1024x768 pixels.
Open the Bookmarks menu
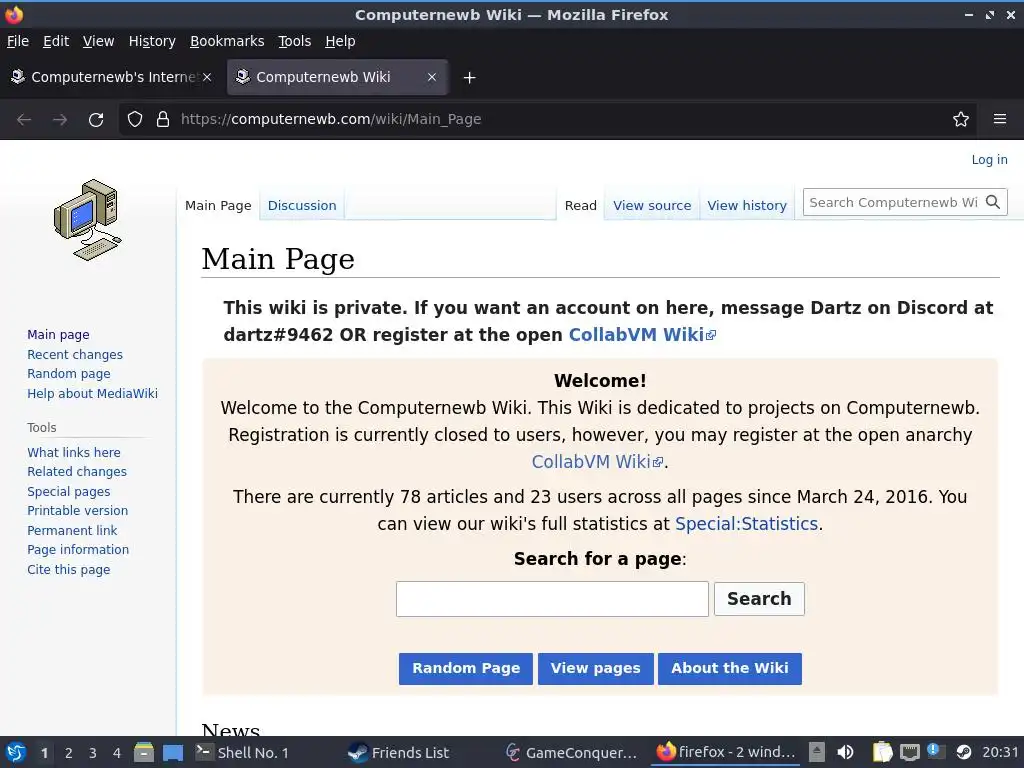pos(227,41)
